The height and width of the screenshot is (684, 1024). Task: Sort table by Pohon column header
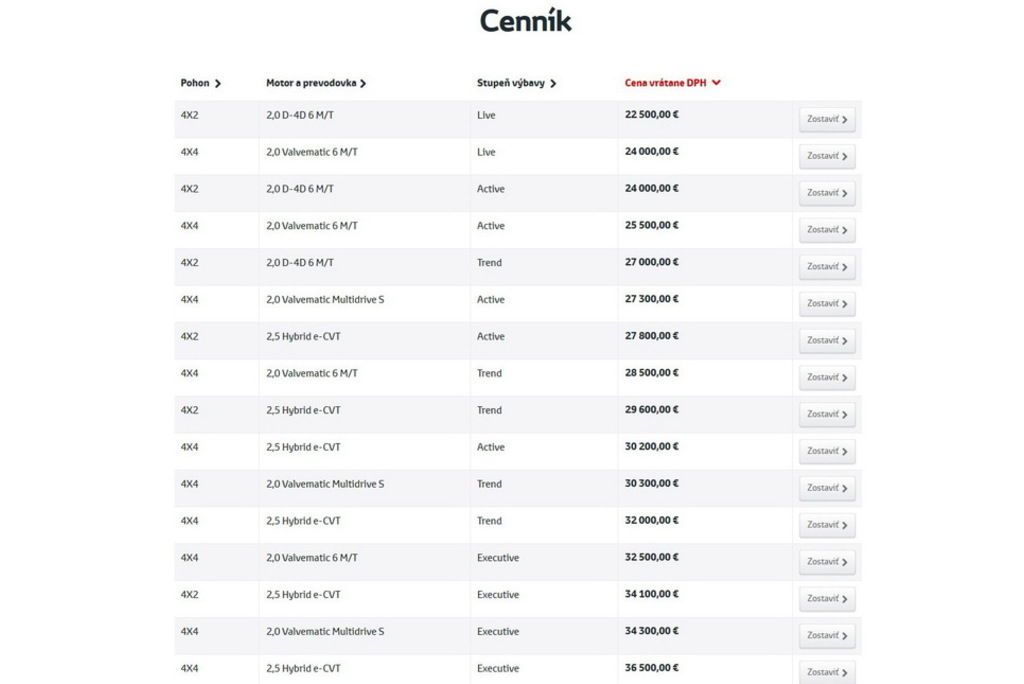click(x=201, y=83)
